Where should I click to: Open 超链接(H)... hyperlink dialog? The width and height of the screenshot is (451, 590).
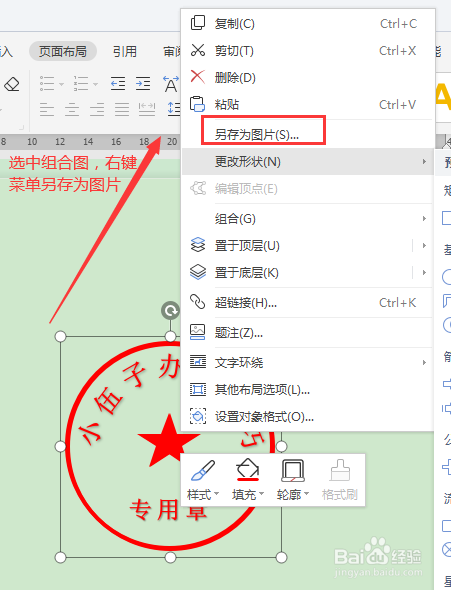click(x=308, y=303)
